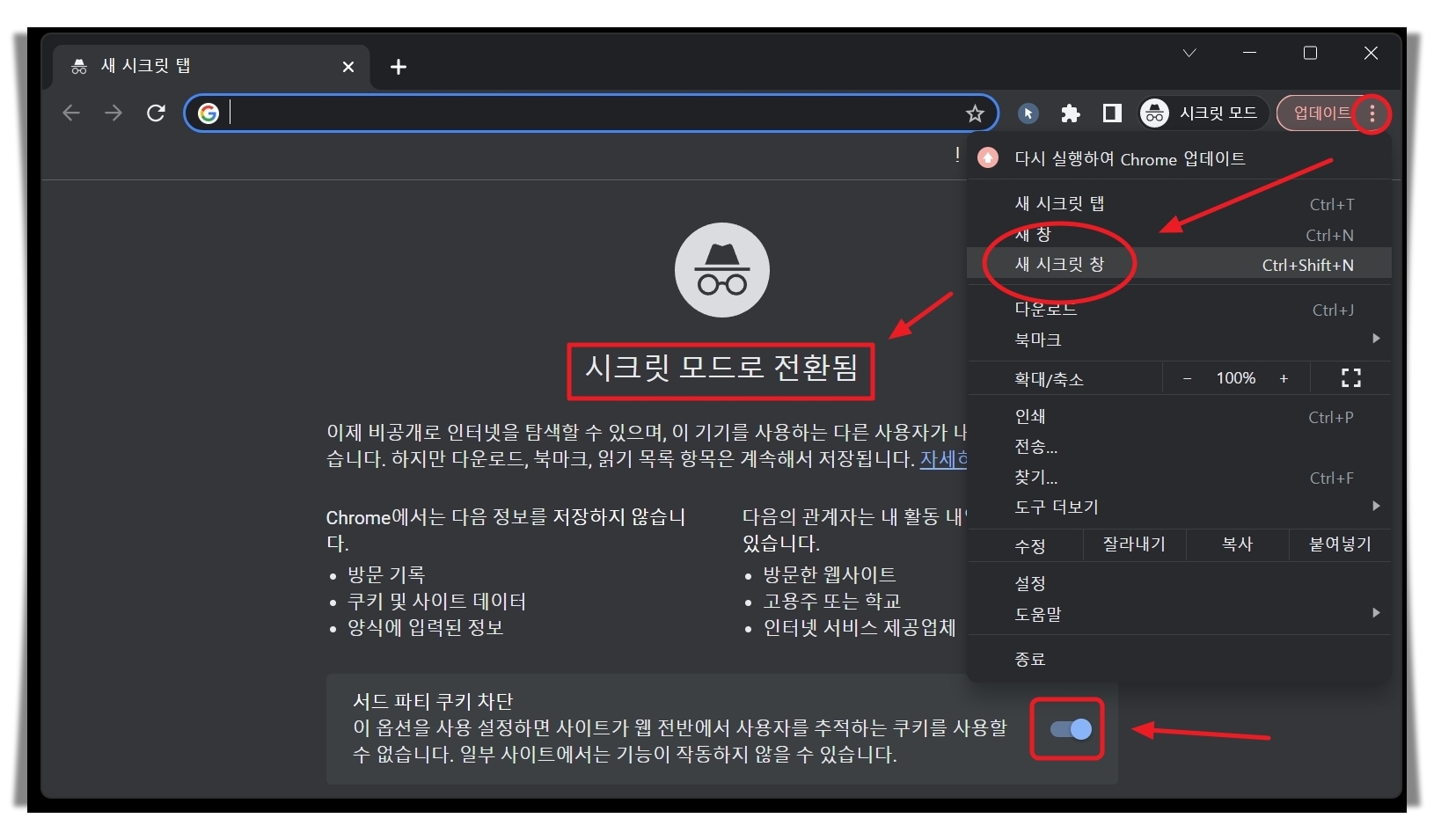Click the 100% zoom level value
Image resolution: width=1434 pixels, height=840 pixels.
pyautogui.click(x=1235, y=378)
